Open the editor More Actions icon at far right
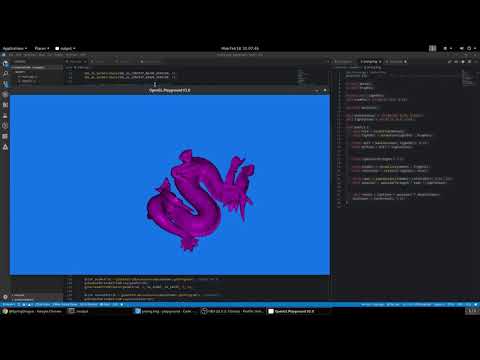Viewport: 480px width, 360px height. tap(476, 62)
